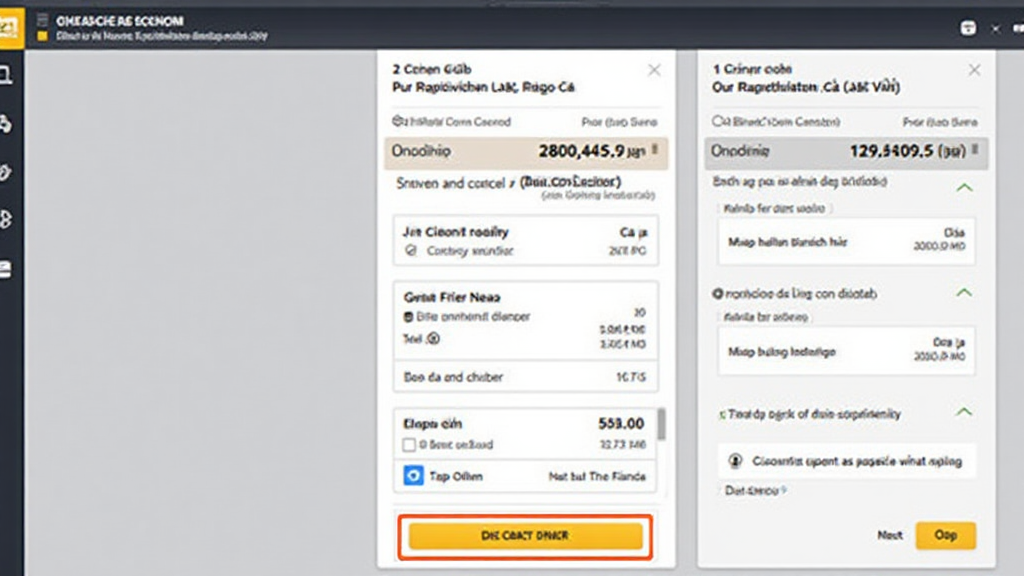
Task: Collapse the first green chevron in the right panel
Action: click(x=965, y=186)
